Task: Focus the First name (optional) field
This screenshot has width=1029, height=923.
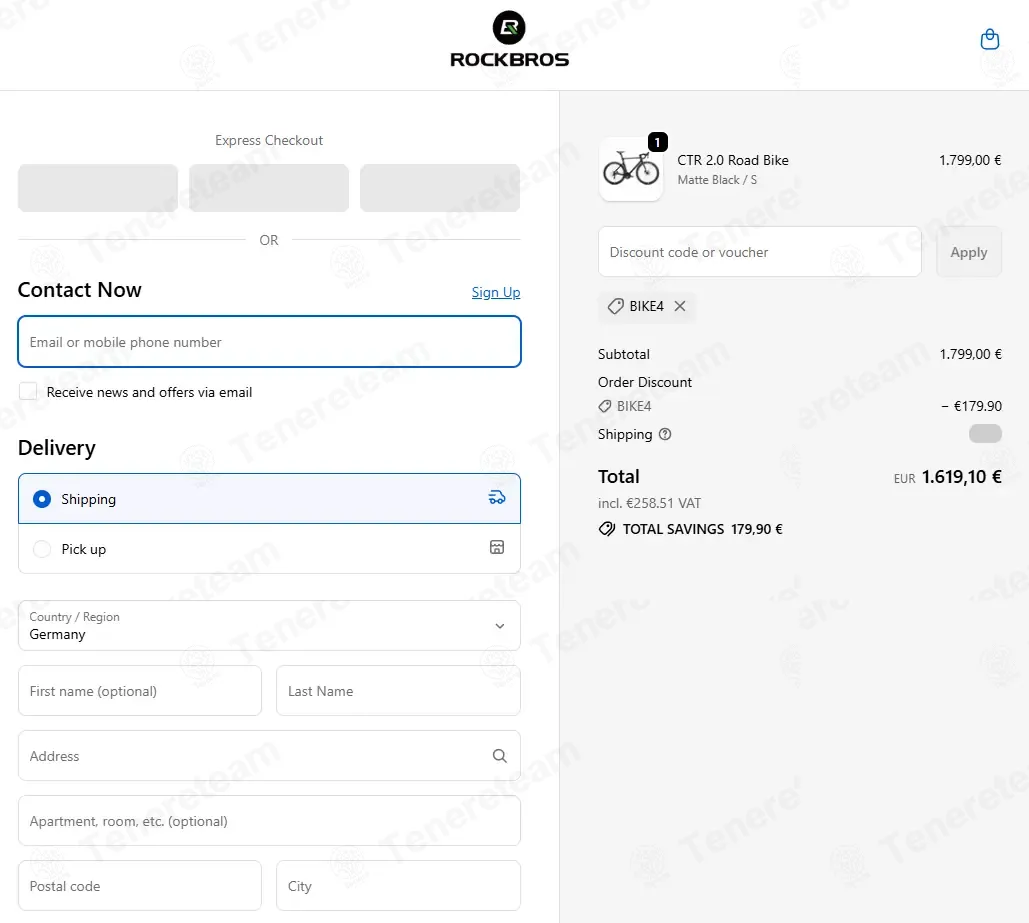Action: click(x=140, y=691)
